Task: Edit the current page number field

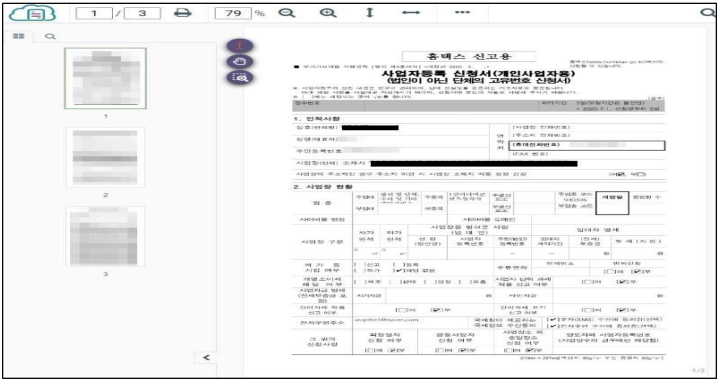Action: click(94, 13)
